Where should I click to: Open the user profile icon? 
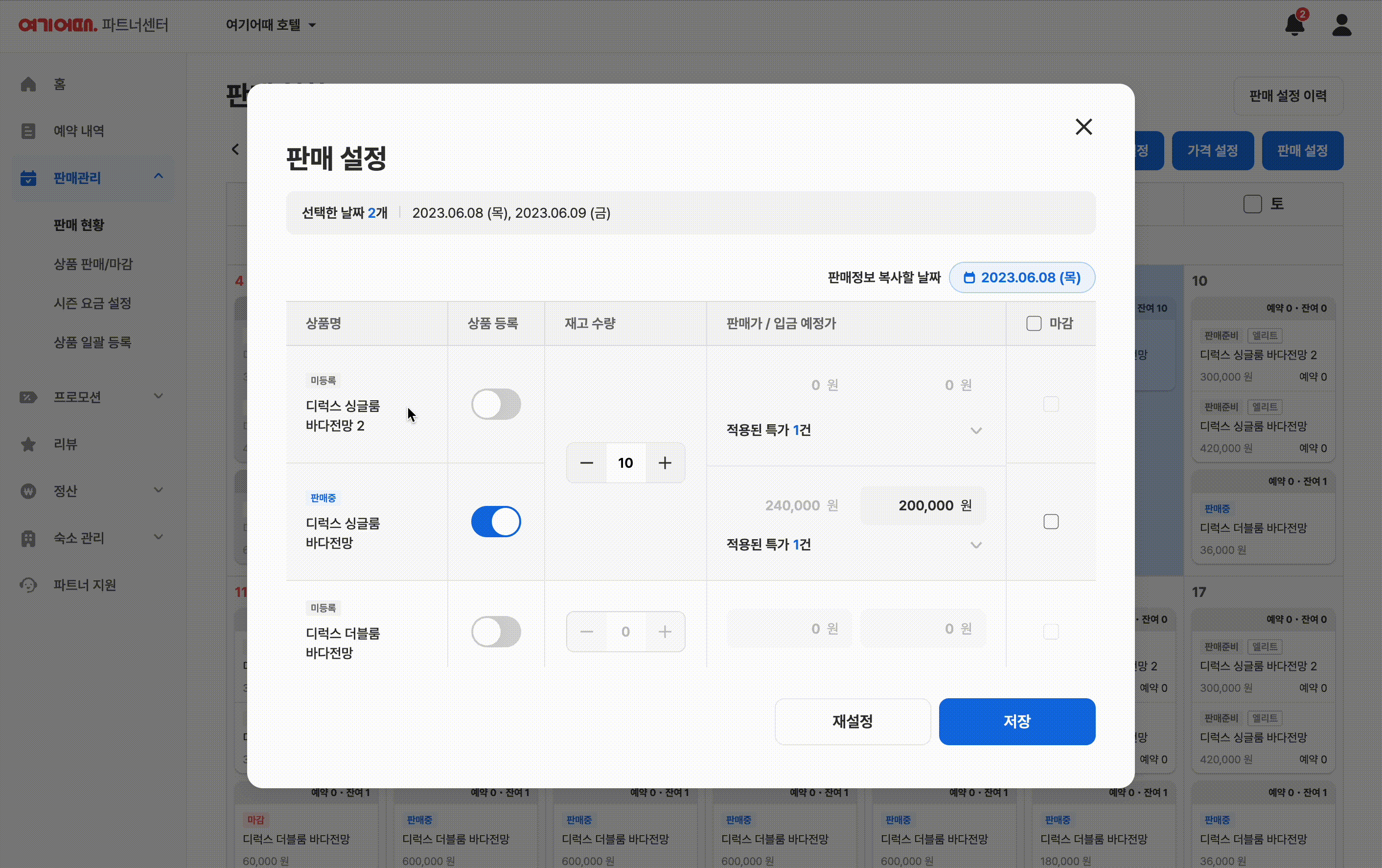[1341, 25]
